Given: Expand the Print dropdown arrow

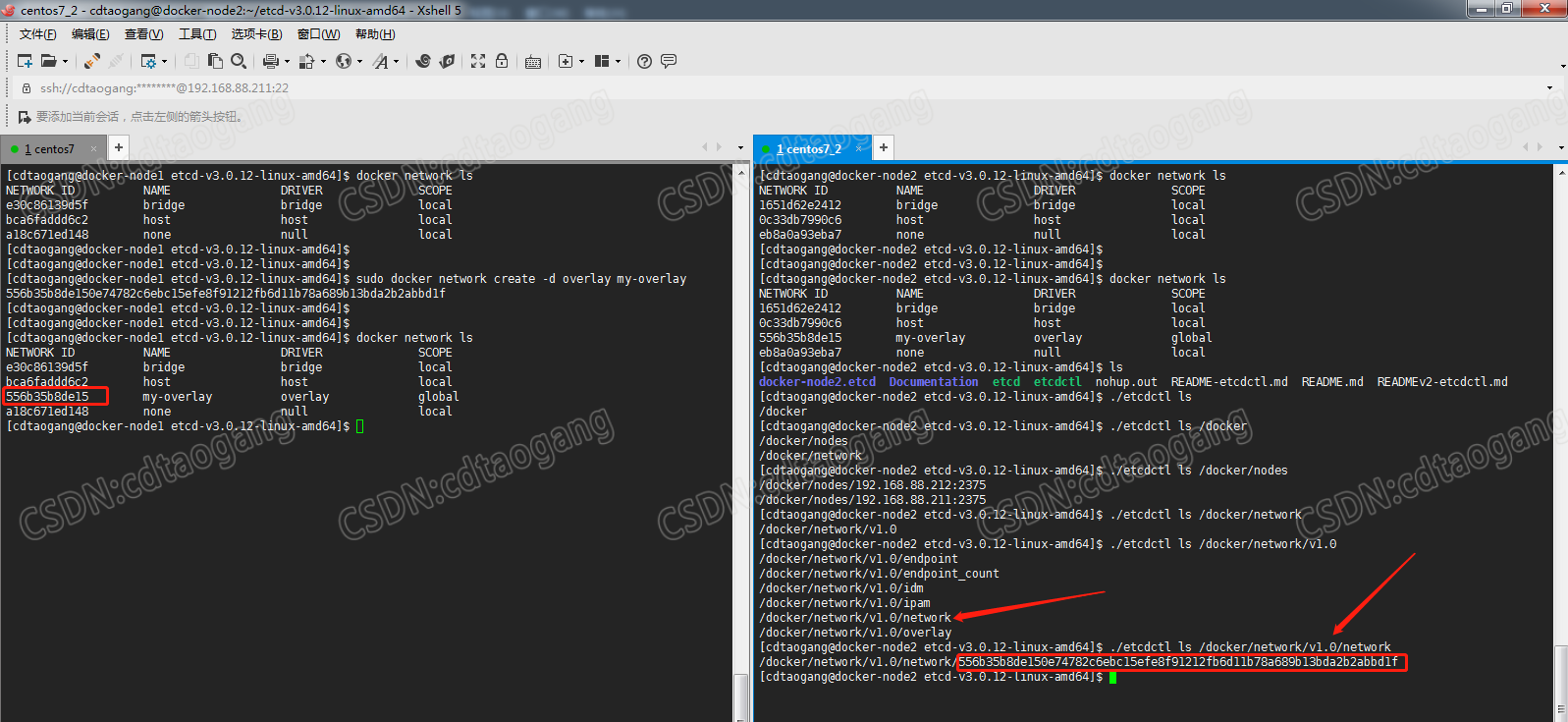Looking at the screenshot, I should click(x=287, y=61).
